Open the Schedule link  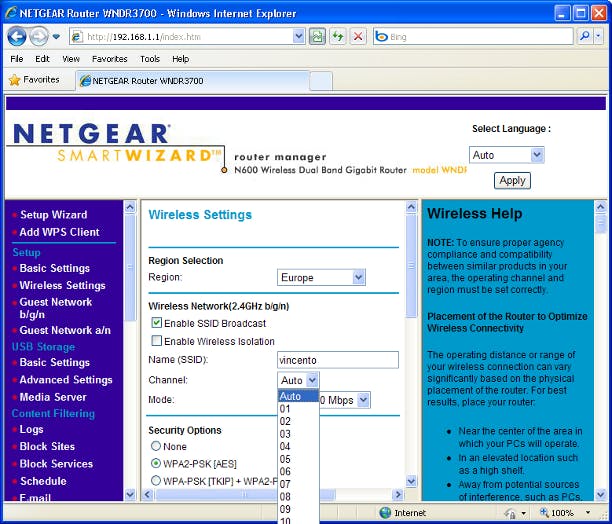pyautogui.click(x=43, y=481)
